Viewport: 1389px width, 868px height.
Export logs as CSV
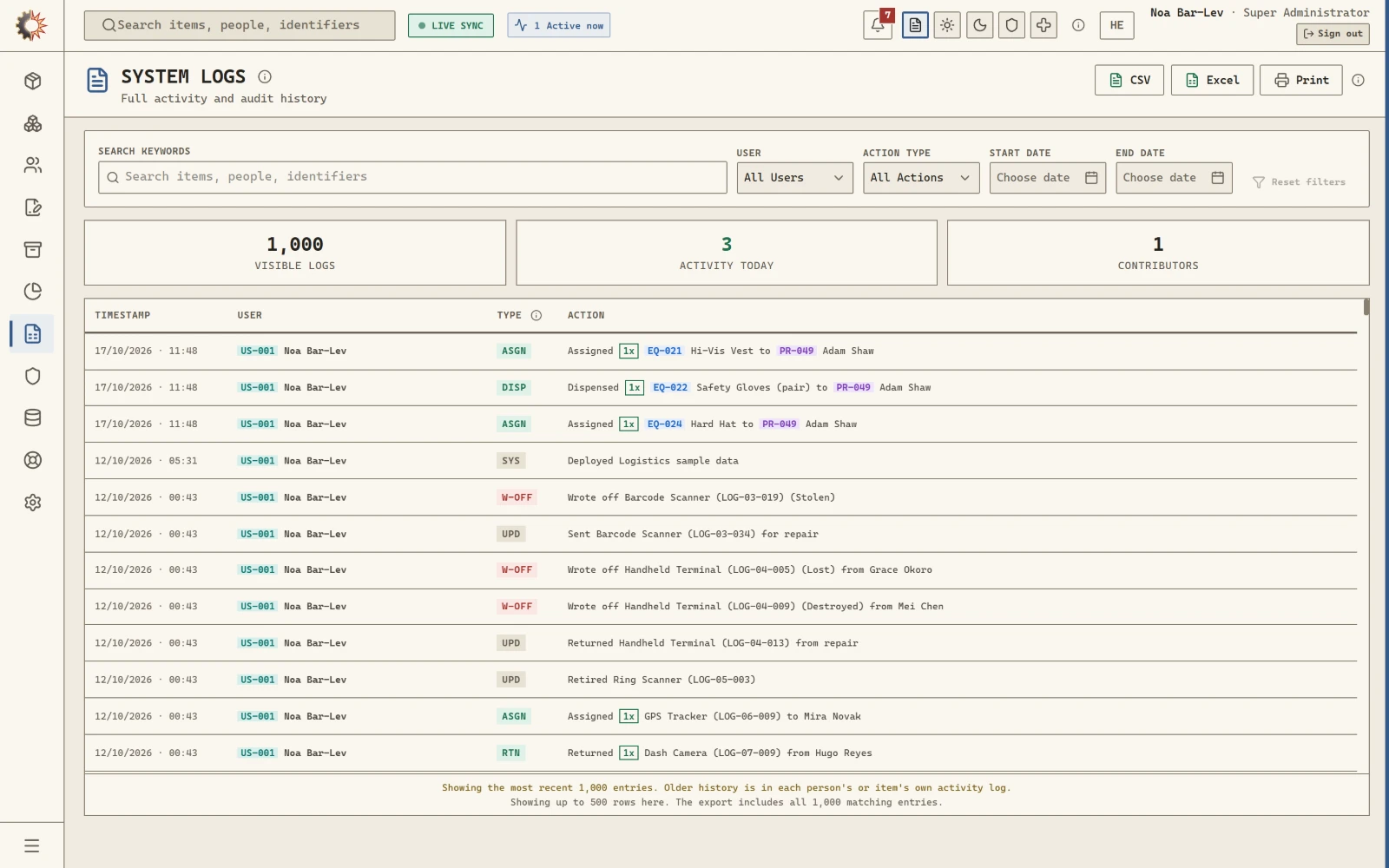(x=1129, y=80)
